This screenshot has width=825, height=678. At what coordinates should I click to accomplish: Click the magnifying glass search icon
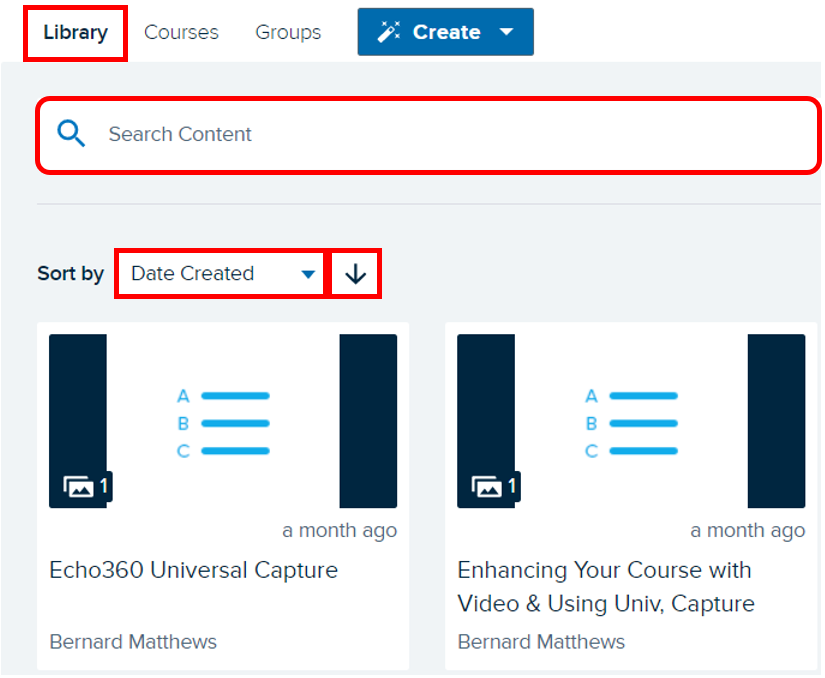coord(71,134)
